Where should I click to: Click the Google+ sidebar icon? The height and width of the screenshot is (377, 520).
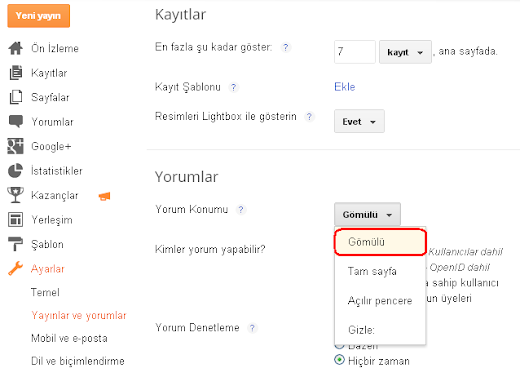(x=15, y=146)
